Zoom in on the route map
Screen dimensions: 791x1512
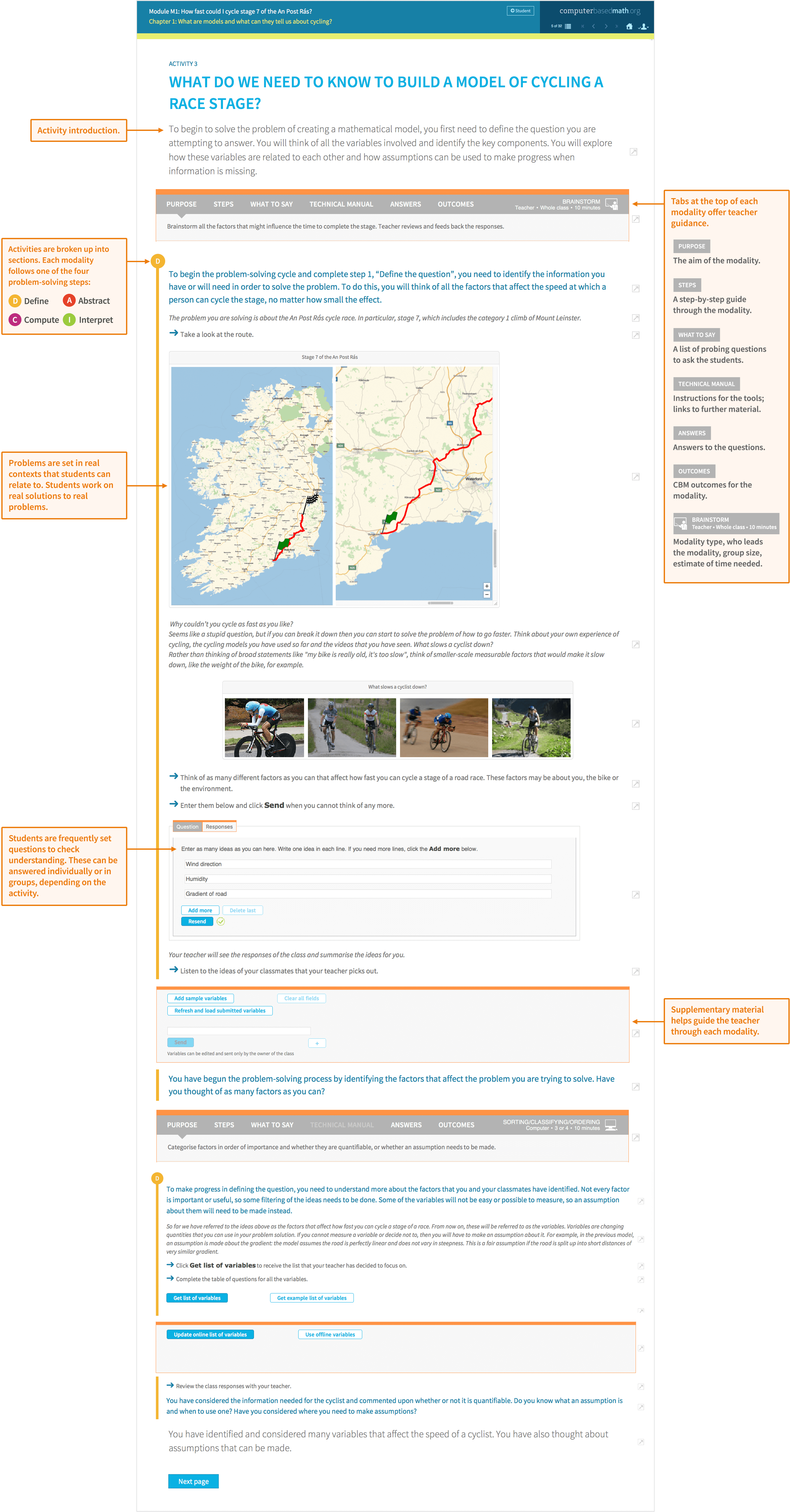[486, 586]
